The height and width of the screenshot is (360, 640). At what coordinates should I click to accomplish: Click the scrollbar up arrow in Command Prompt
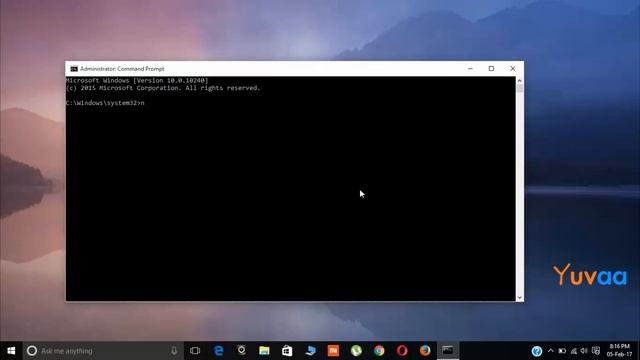pos(520,80)
